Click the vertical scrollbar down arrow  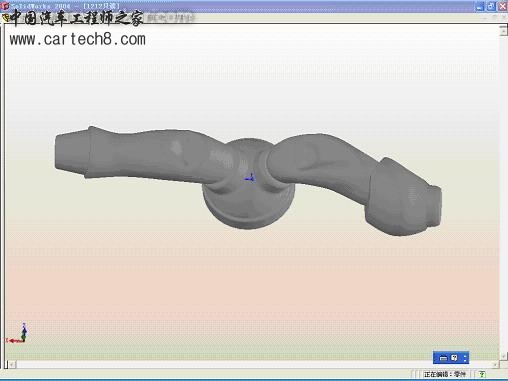point(503,356)
